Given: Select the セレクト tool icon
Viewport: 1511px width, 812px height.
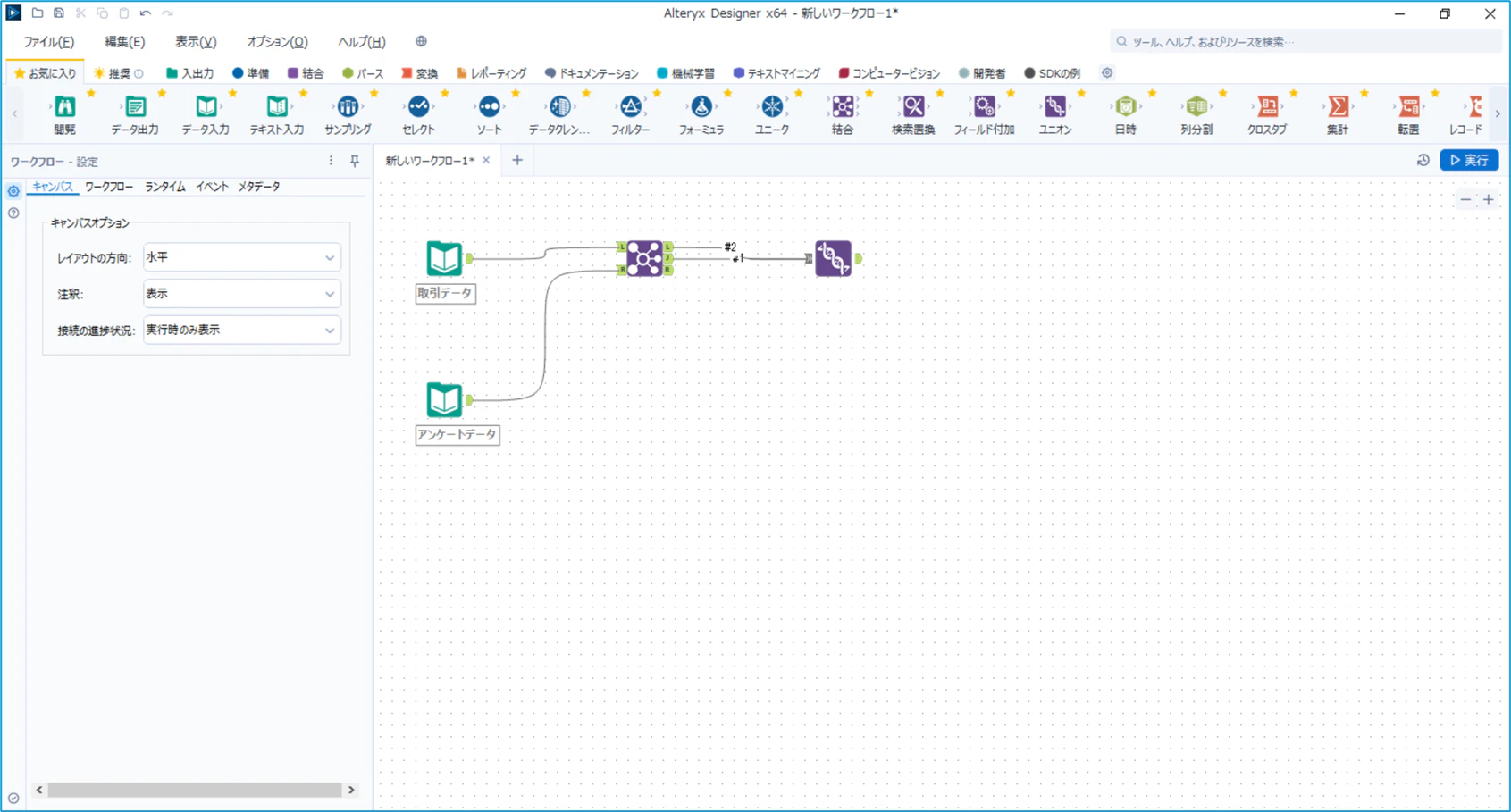Looking at the screenshot, I should tap(418, 107).
